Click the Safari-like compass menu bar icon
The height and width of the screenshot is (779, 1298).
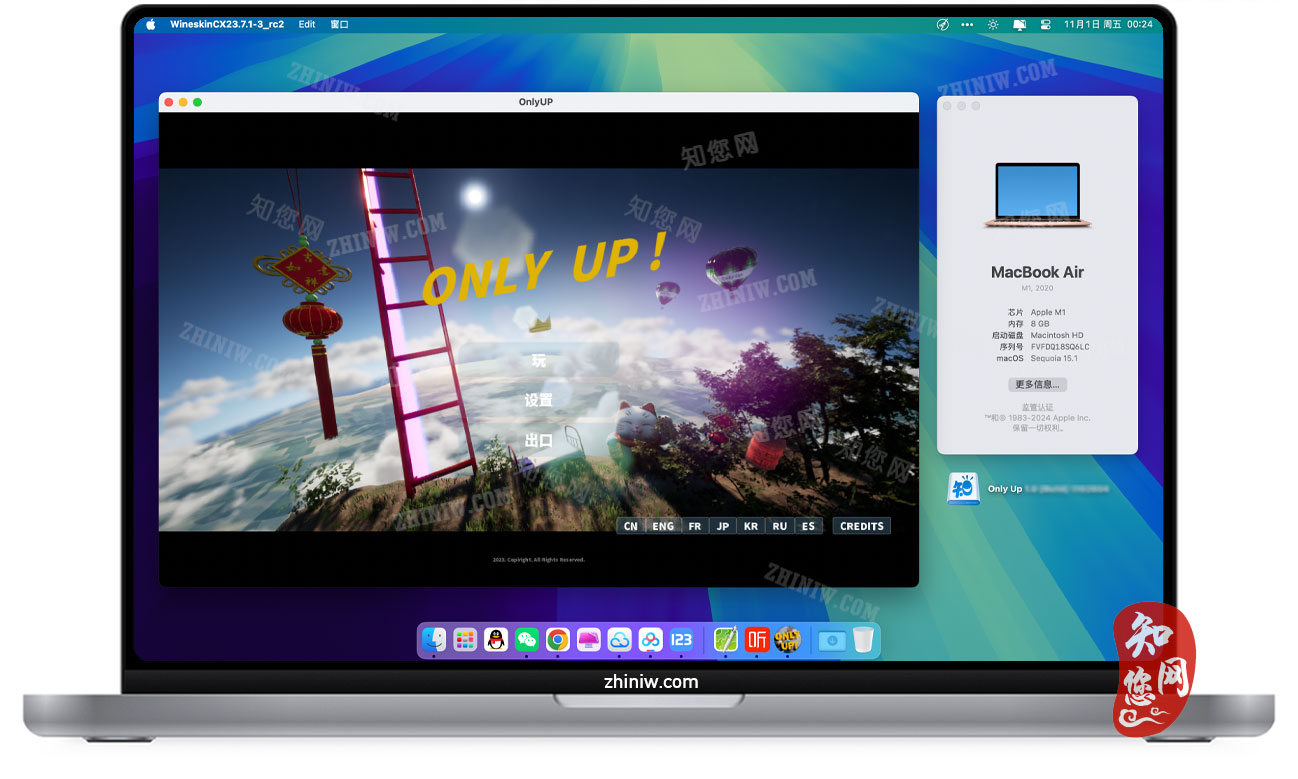[942, 24]
